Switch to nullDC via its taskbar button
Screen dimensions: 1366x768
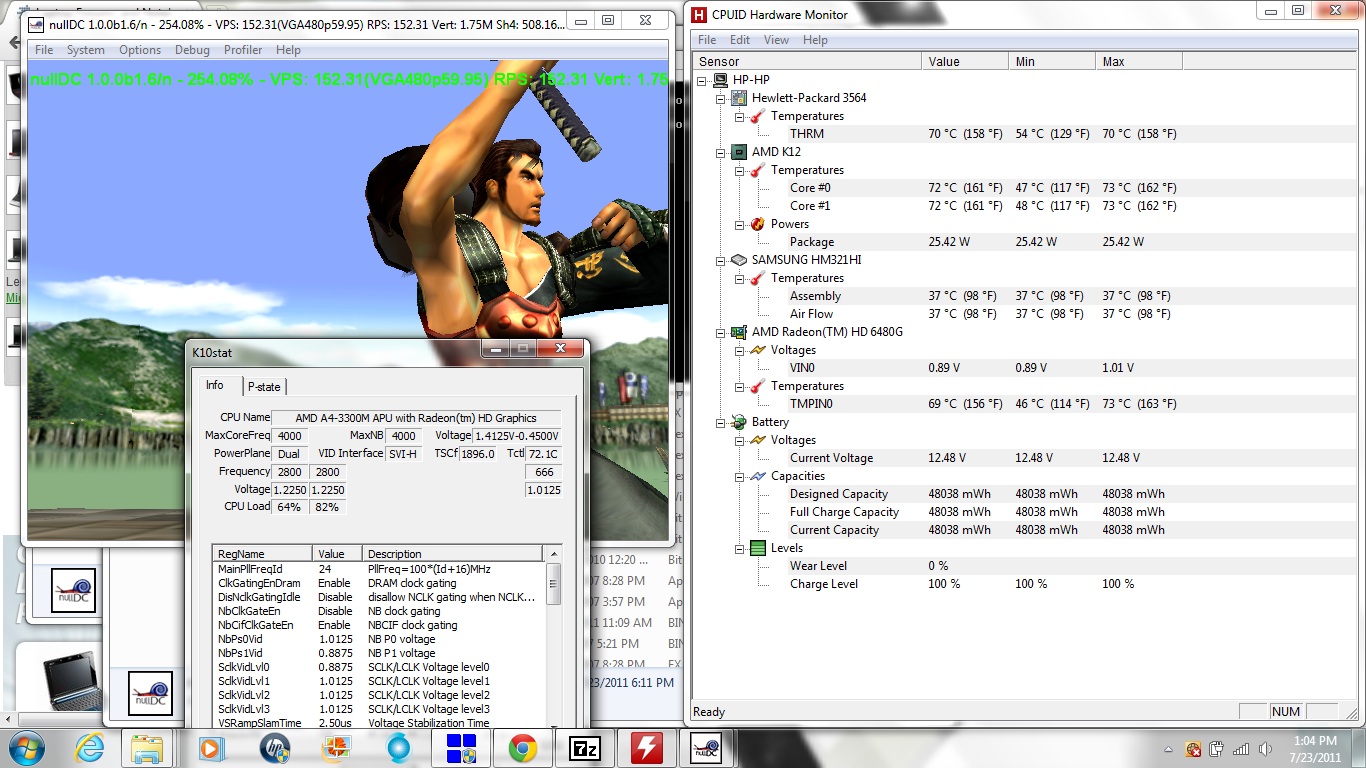click(706, 747)
